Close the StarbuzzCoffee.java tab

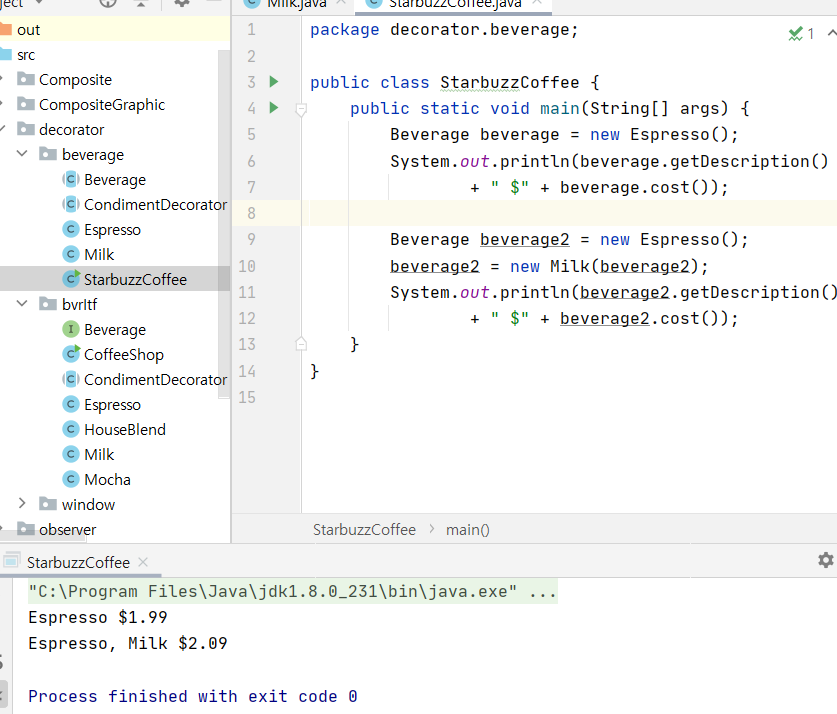click(538, 3)
